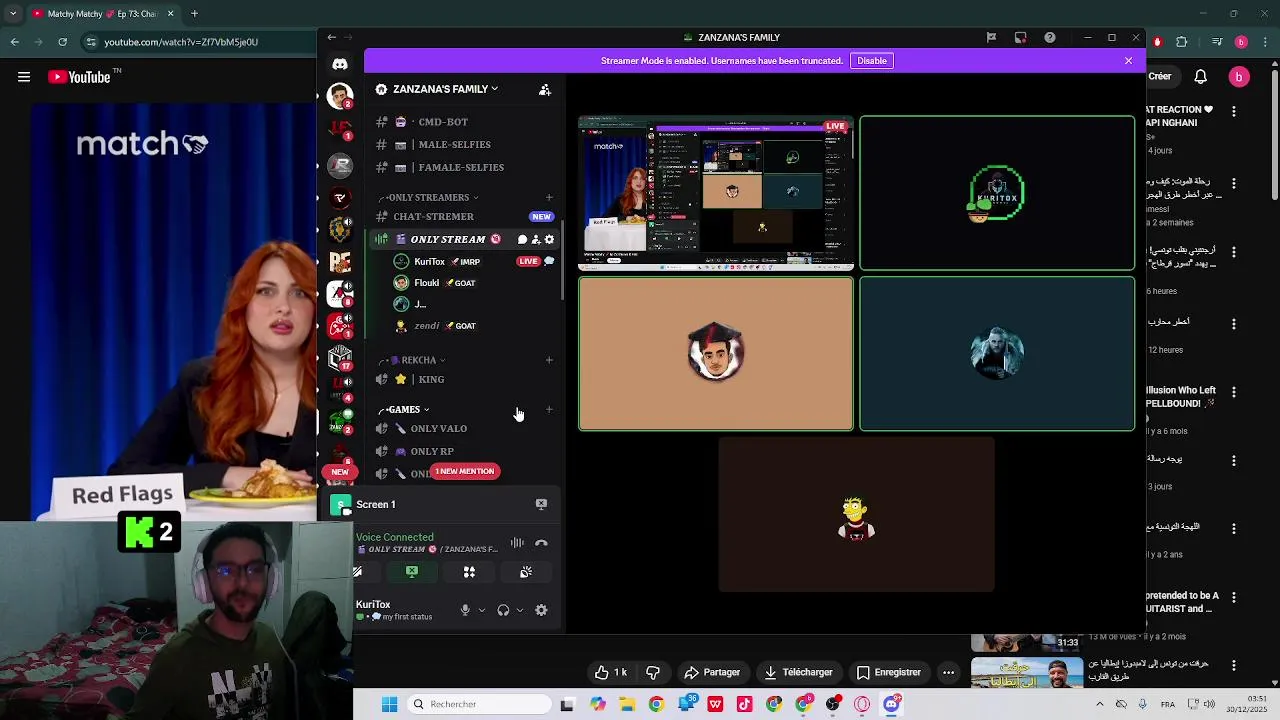Open Task View on taskbar
Screen dimensions: 1280x720
pos(567,704)
